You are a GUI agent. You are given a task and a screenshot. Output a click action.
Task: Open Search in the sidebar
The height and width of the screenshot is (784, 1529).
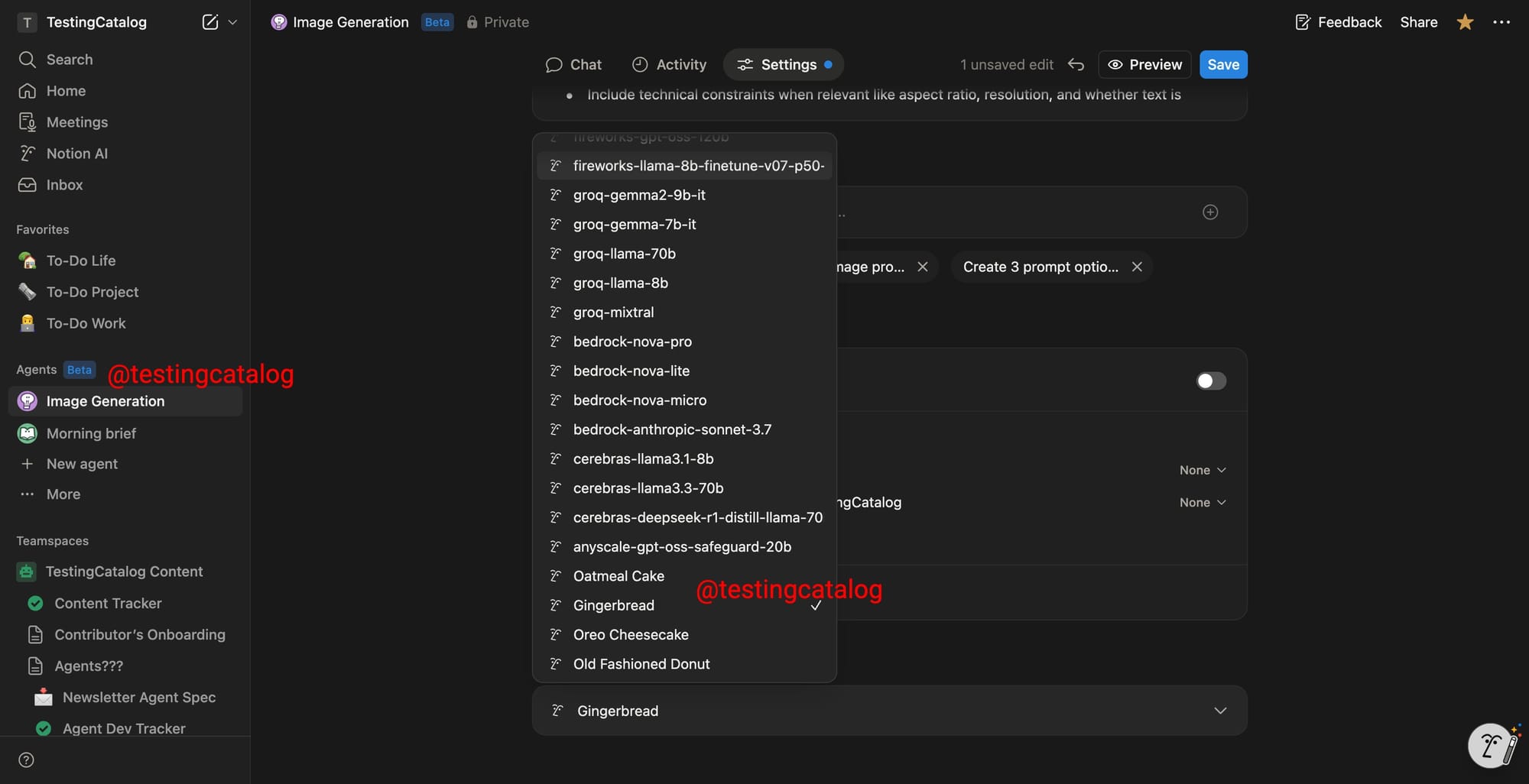click(69, 60)
